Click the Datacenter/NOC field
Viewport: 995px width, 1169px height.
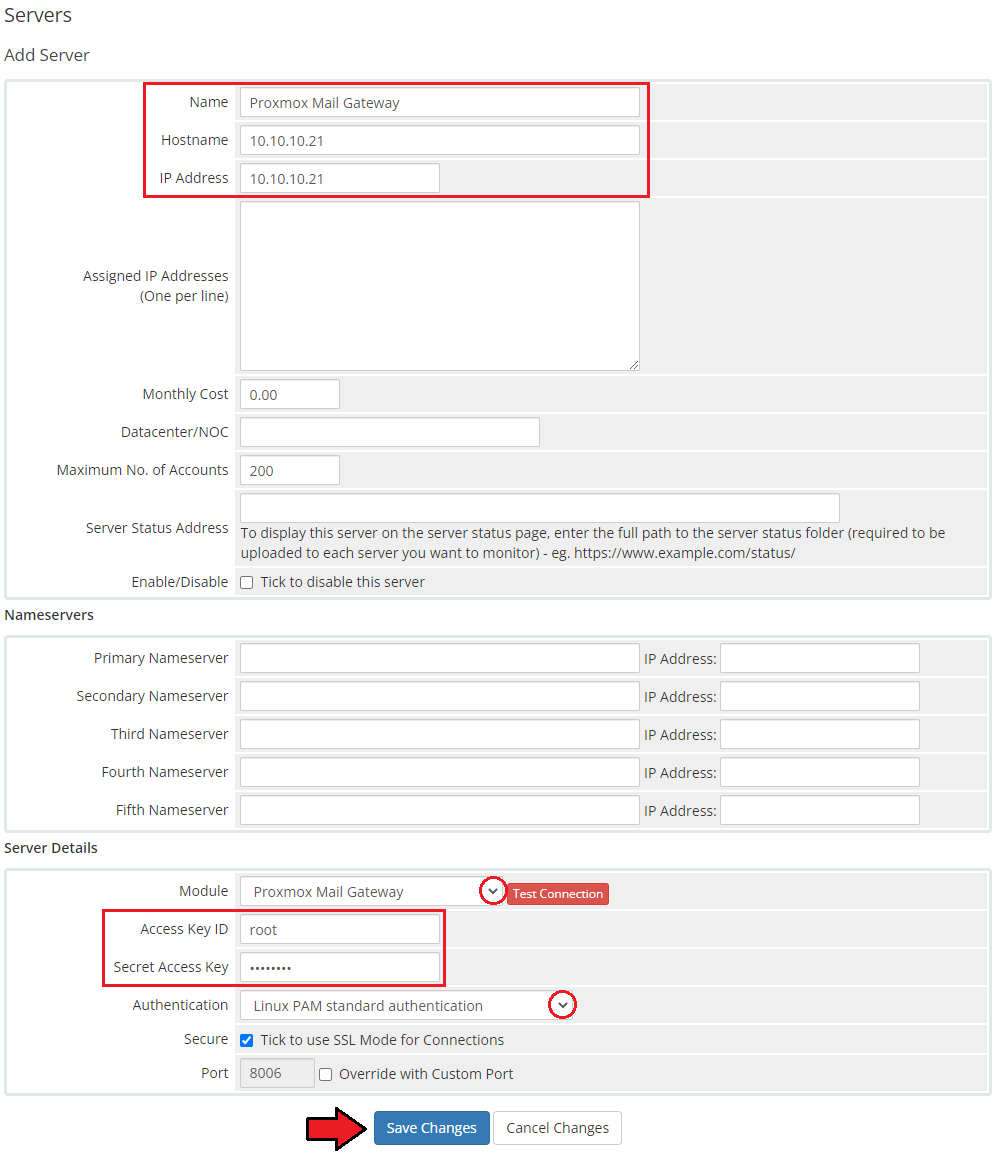click(x=389, y=432)
